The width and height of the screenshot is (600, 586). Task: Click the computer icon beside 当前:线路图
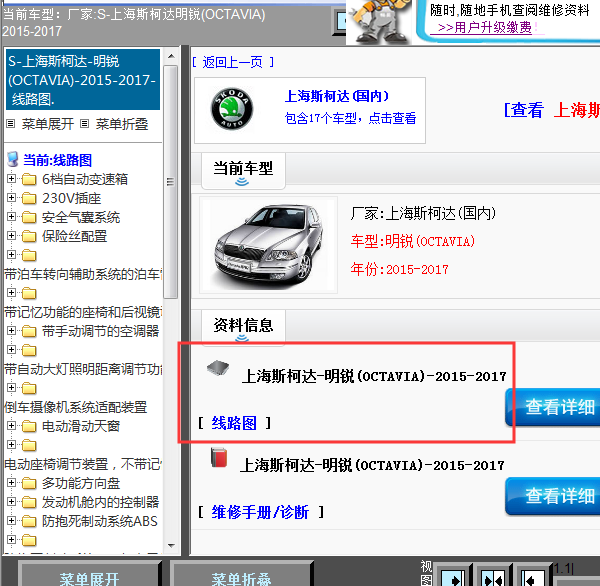tap(13, 160)
